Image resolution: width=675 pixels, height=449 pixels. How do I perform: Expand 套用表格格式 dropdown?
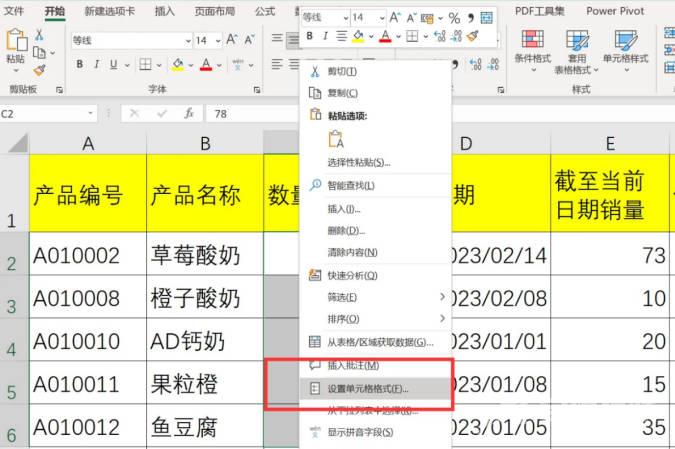[x=596, y=70]
